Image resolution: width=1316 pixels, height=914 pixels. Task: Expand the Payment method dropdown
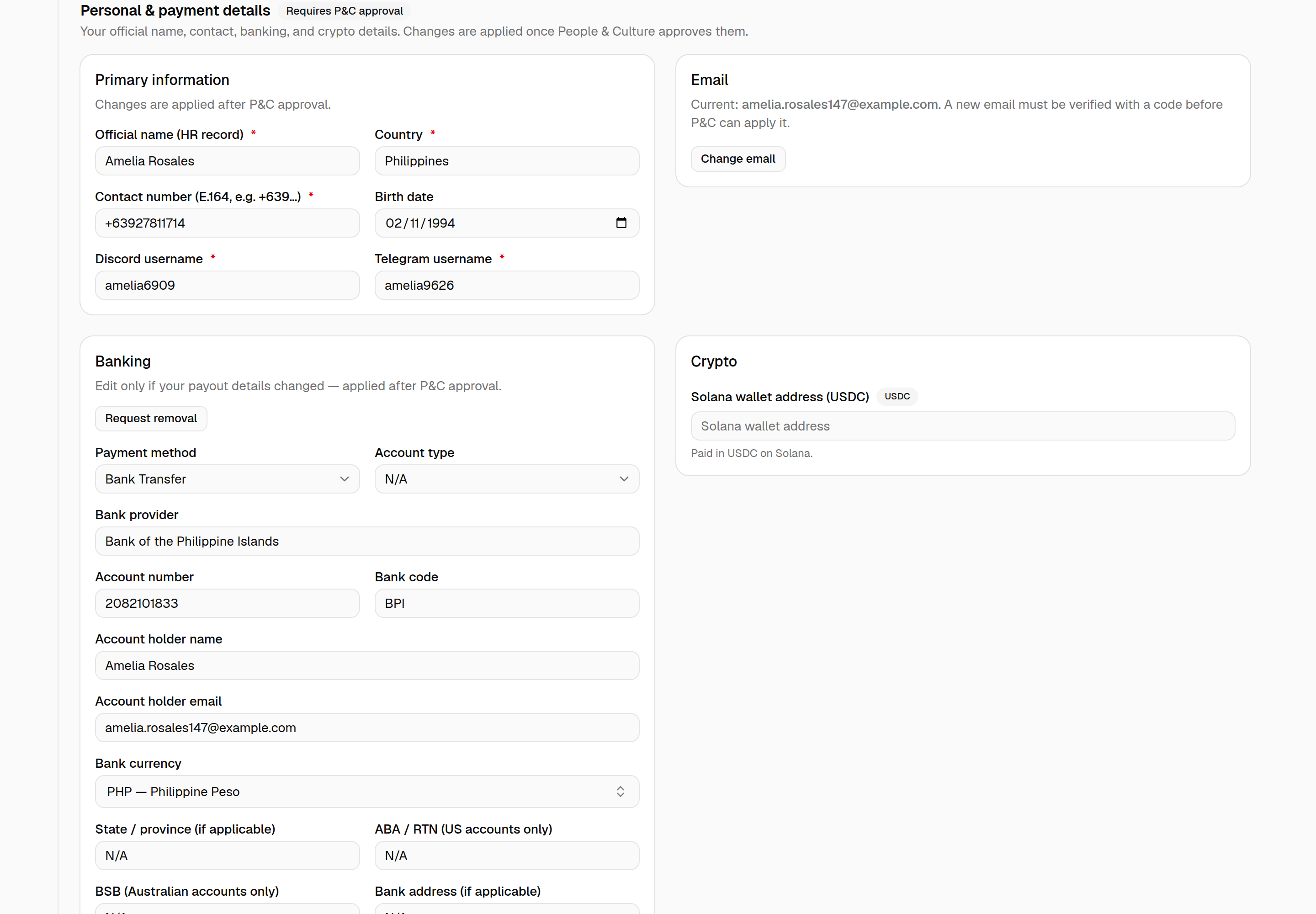(228, 479)
